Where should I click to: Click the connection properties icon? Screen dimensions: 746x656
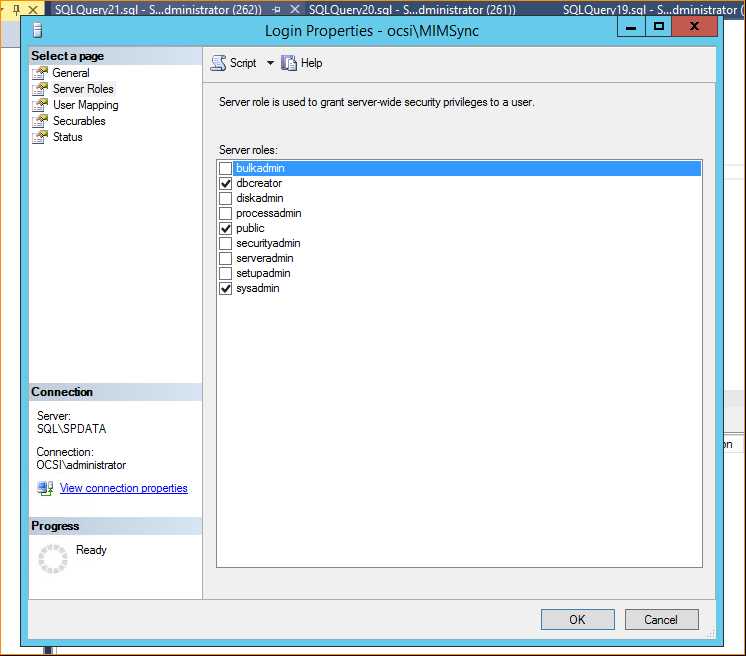tap(45, 488)
